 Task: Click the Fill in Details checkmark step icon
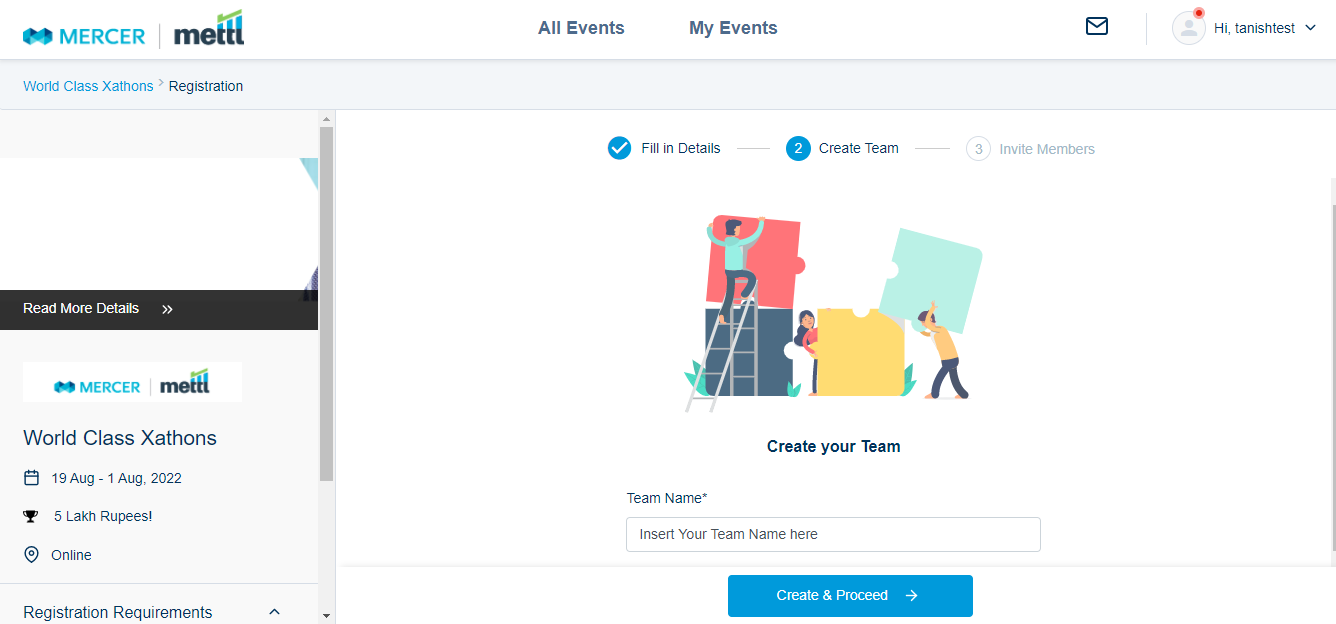pos(619,148)
